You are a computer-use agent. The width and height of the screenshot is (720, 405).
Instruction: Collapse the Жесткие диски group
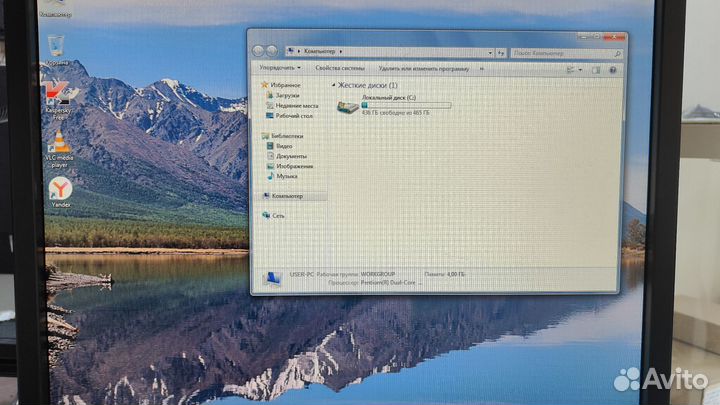tap(334, 86)
